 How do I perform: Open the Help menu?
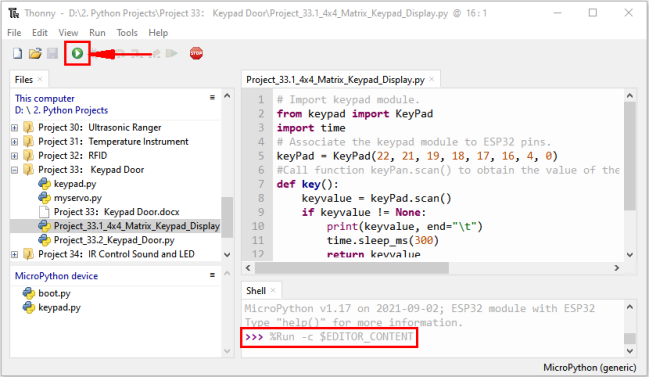click(158, 33)
